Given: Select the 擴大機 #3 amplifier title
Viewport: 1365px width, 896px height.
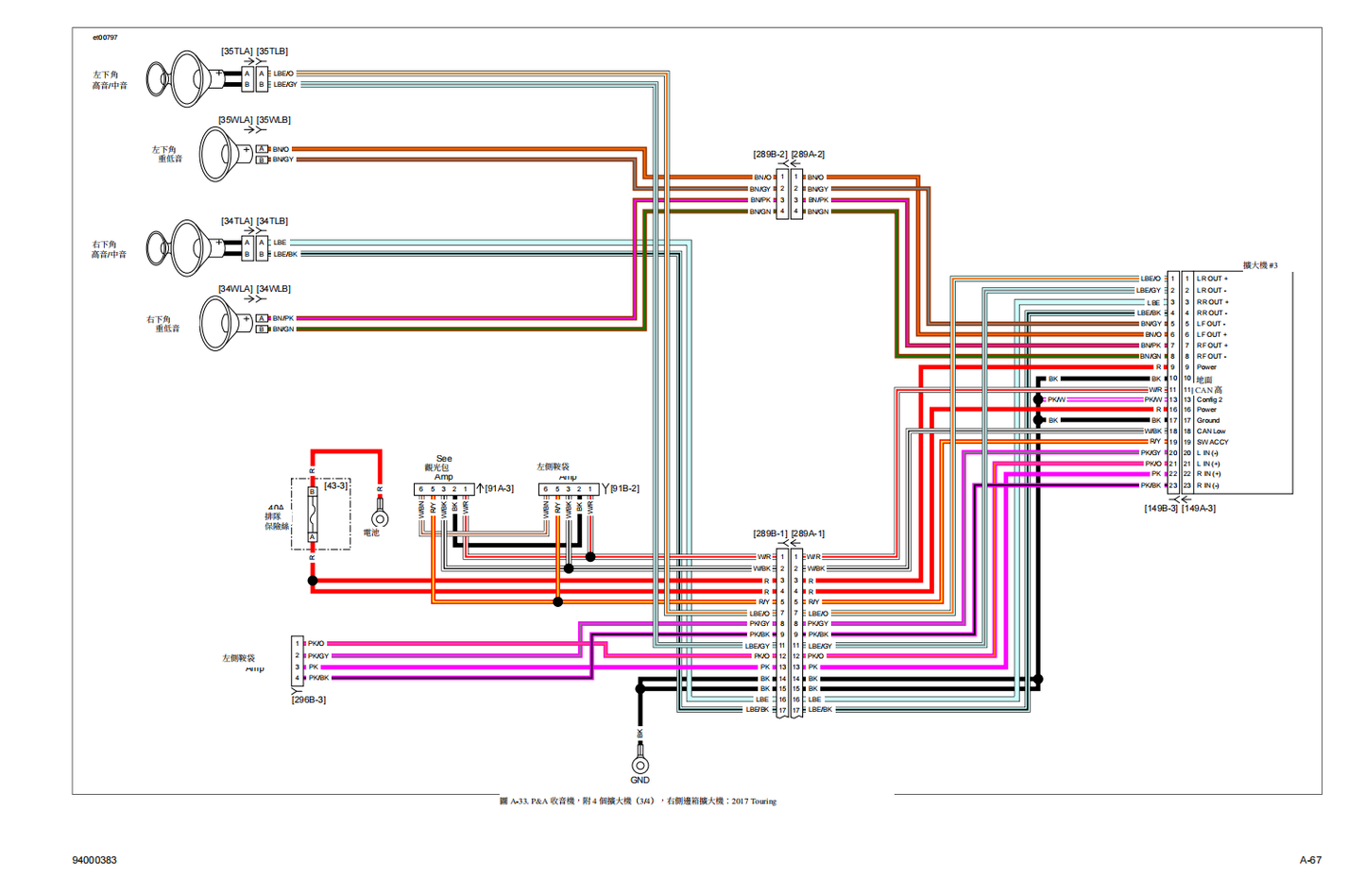Looking at the screenshot, I should point(1260,265).
